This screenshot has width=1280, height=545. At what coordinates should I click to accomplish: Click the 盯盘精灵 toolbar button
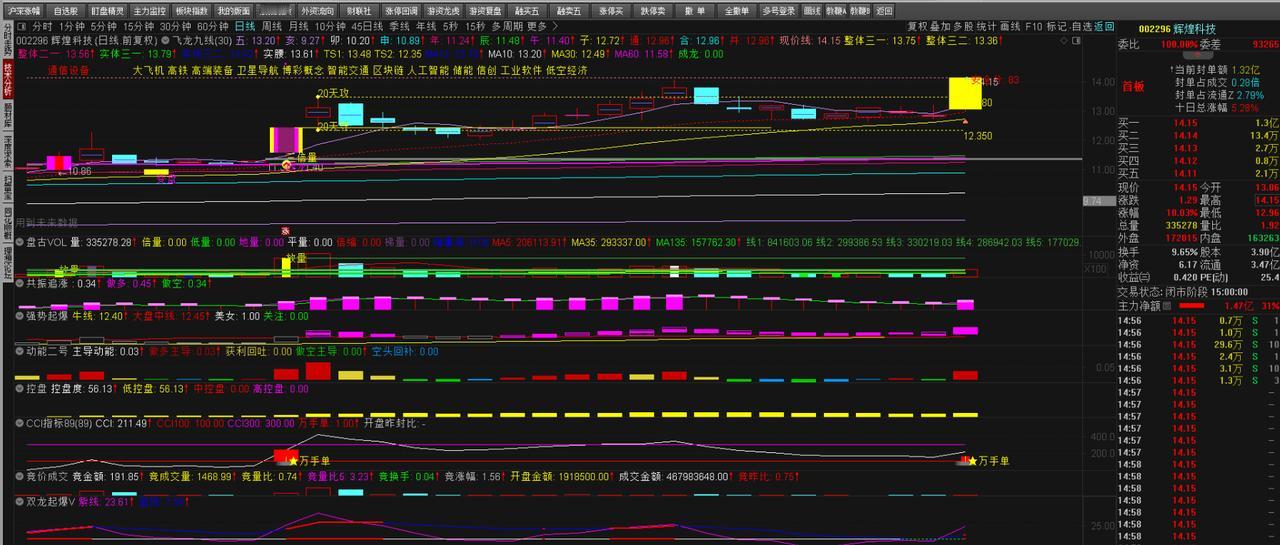tap(109, 10)
